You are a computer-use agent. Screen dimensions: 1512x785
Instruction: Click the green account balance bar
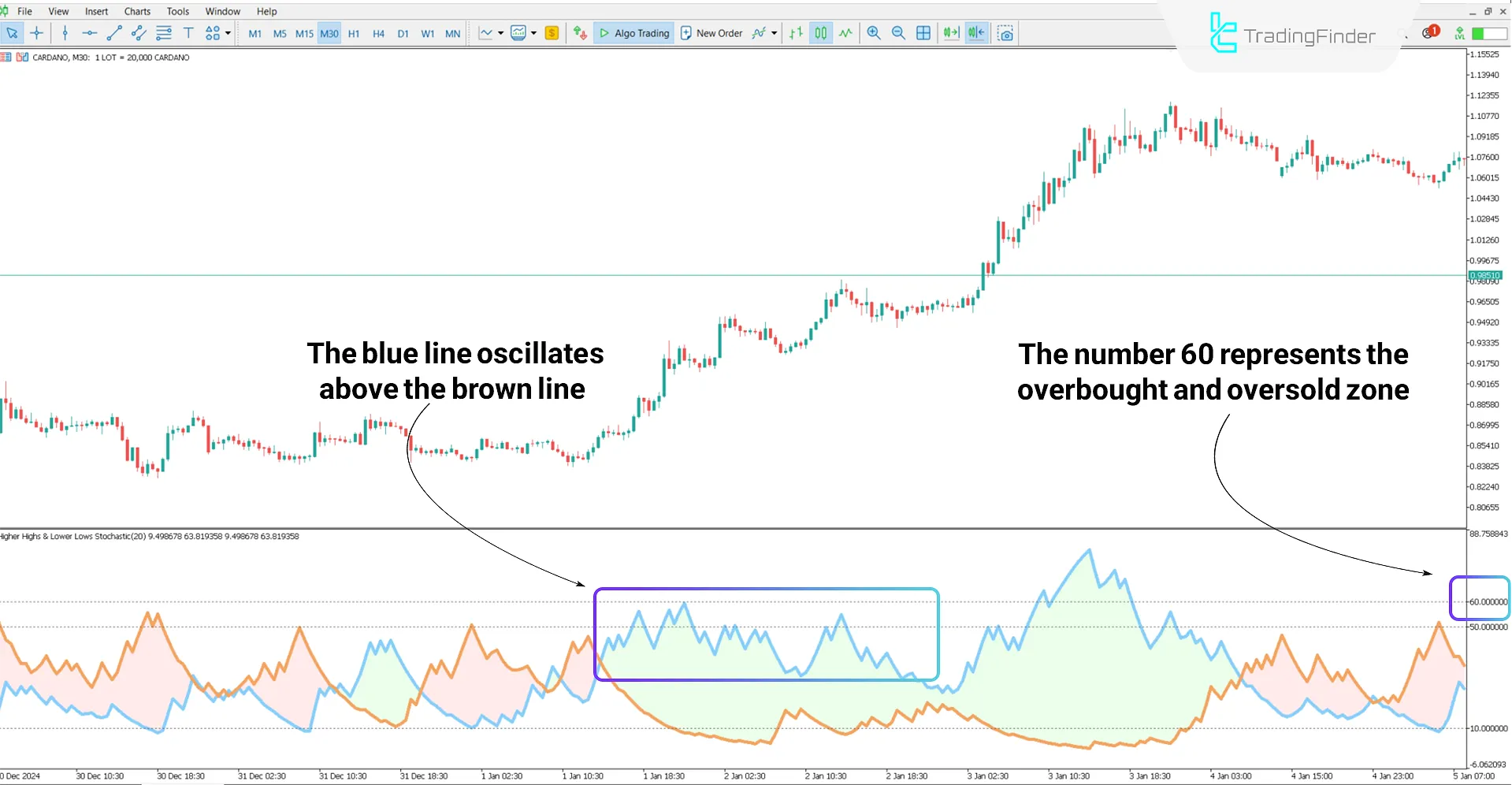(1488, 33)
